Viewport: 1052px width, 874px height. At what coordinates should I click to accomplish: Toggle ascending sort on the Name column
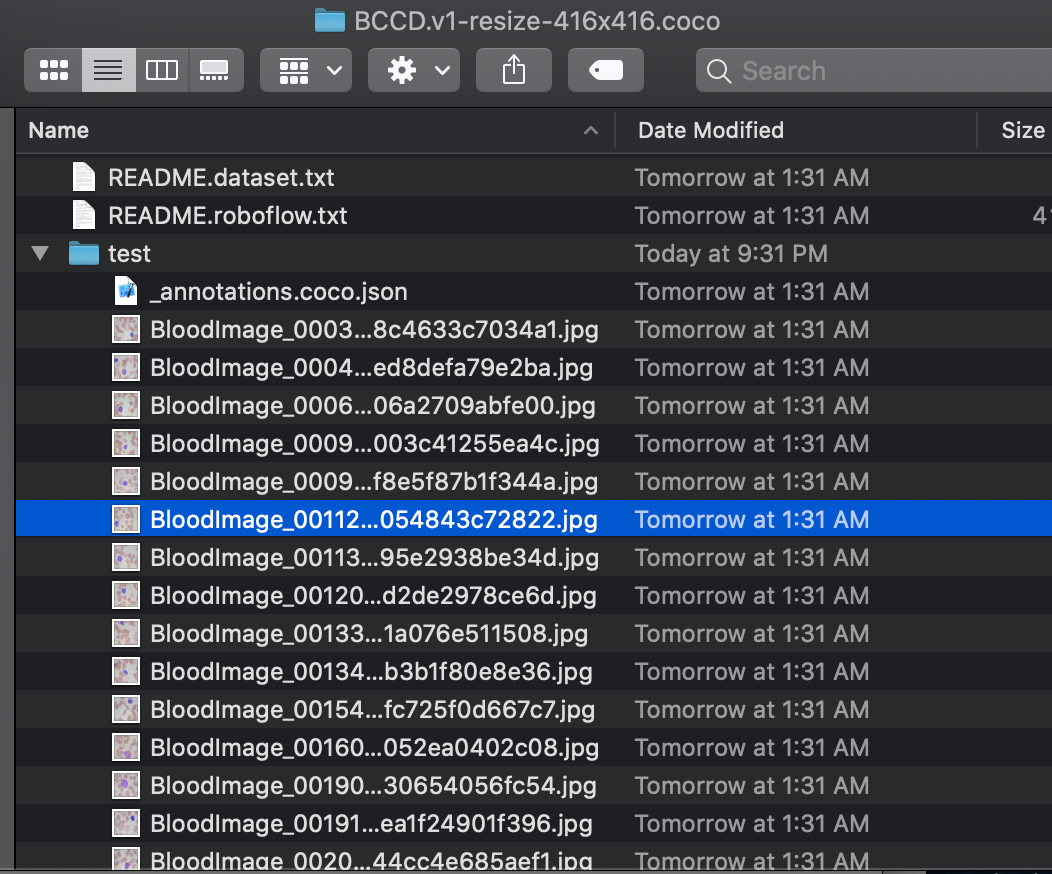[x=590, y=130]
